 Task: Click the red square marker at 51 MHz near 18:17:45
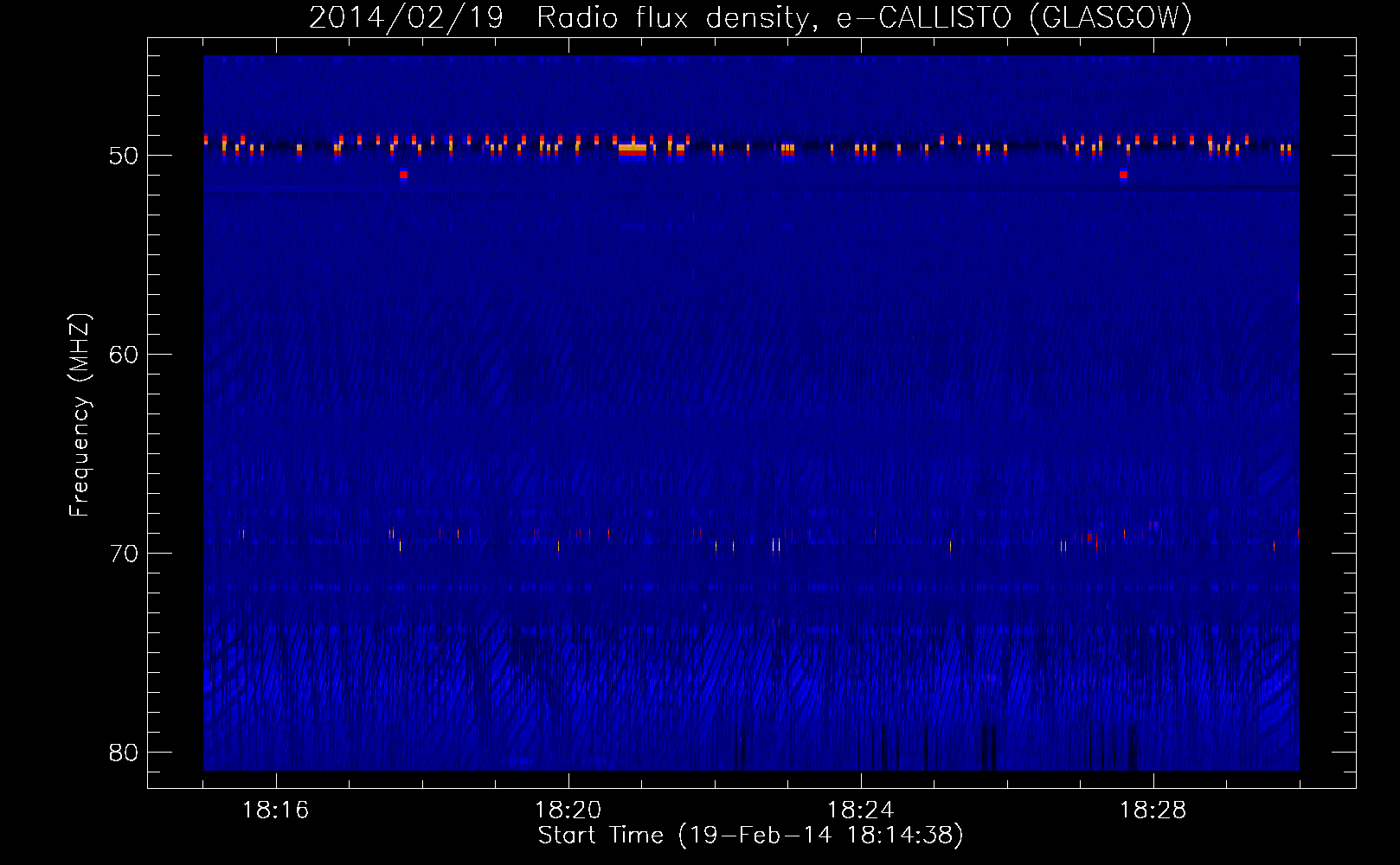coord(403,175)
